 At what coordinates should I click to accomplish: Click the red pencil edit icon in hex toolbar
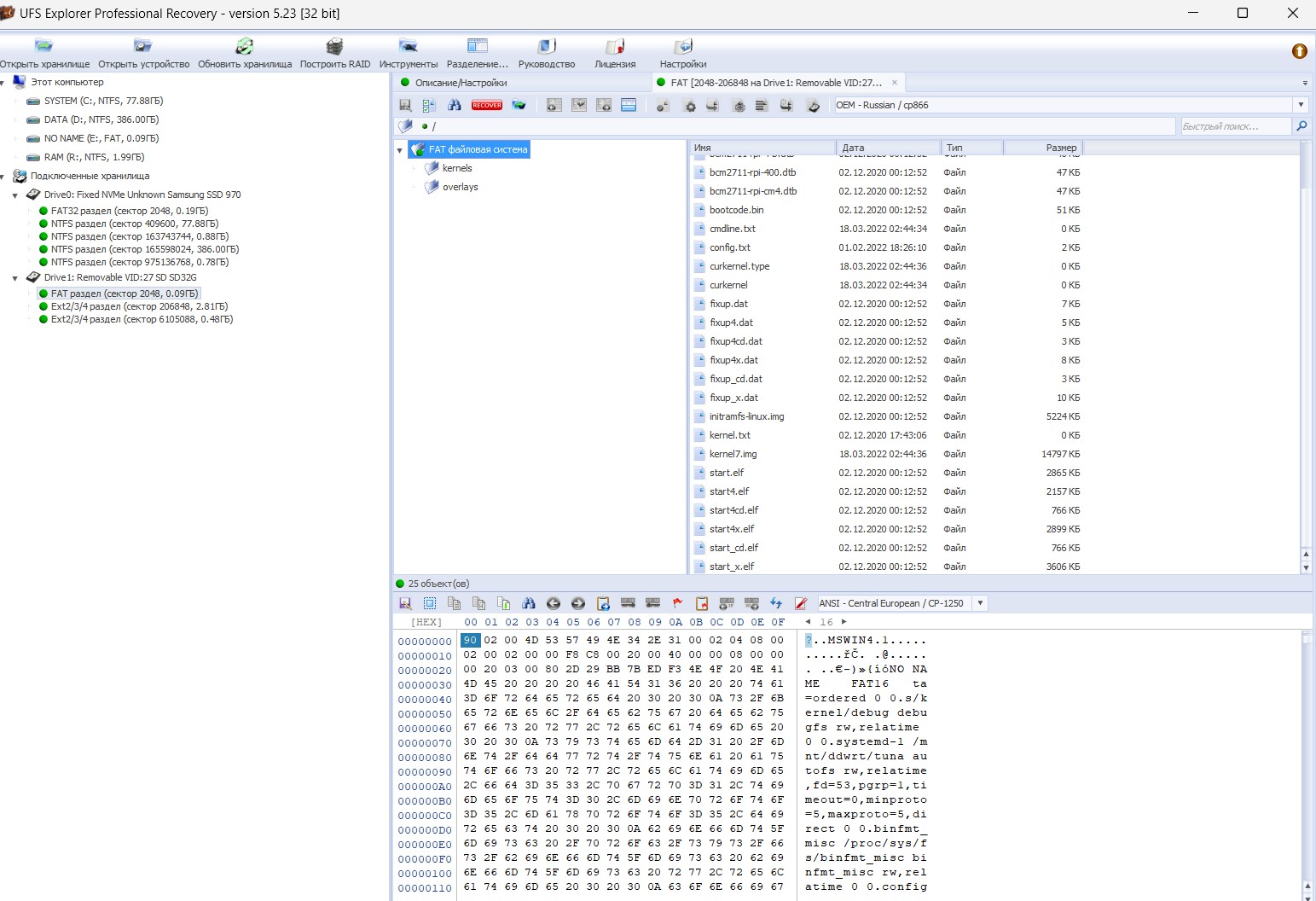[801, 603]
